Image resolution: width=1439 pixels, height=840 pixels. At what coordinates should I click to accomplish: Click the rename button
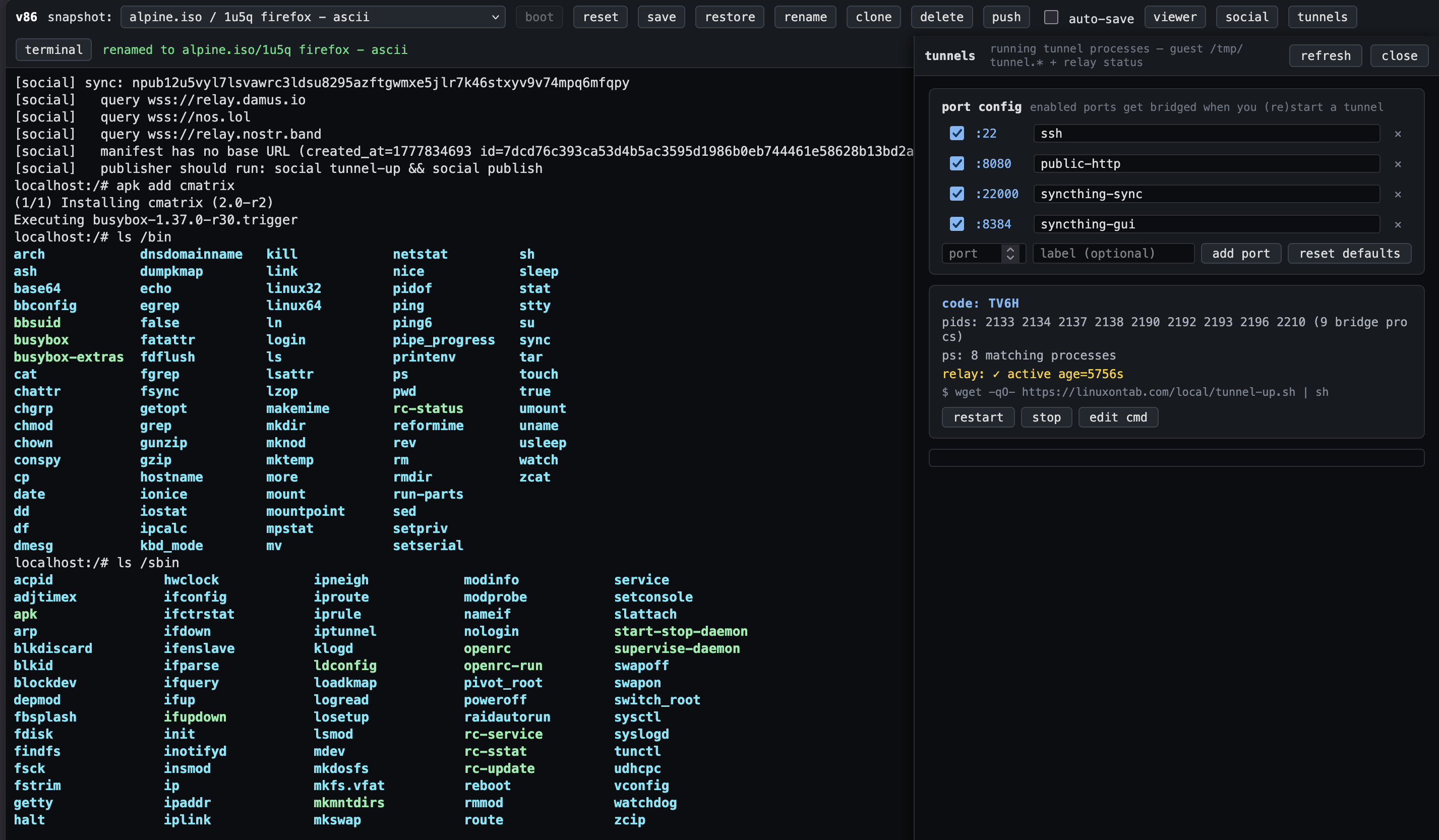805,17
